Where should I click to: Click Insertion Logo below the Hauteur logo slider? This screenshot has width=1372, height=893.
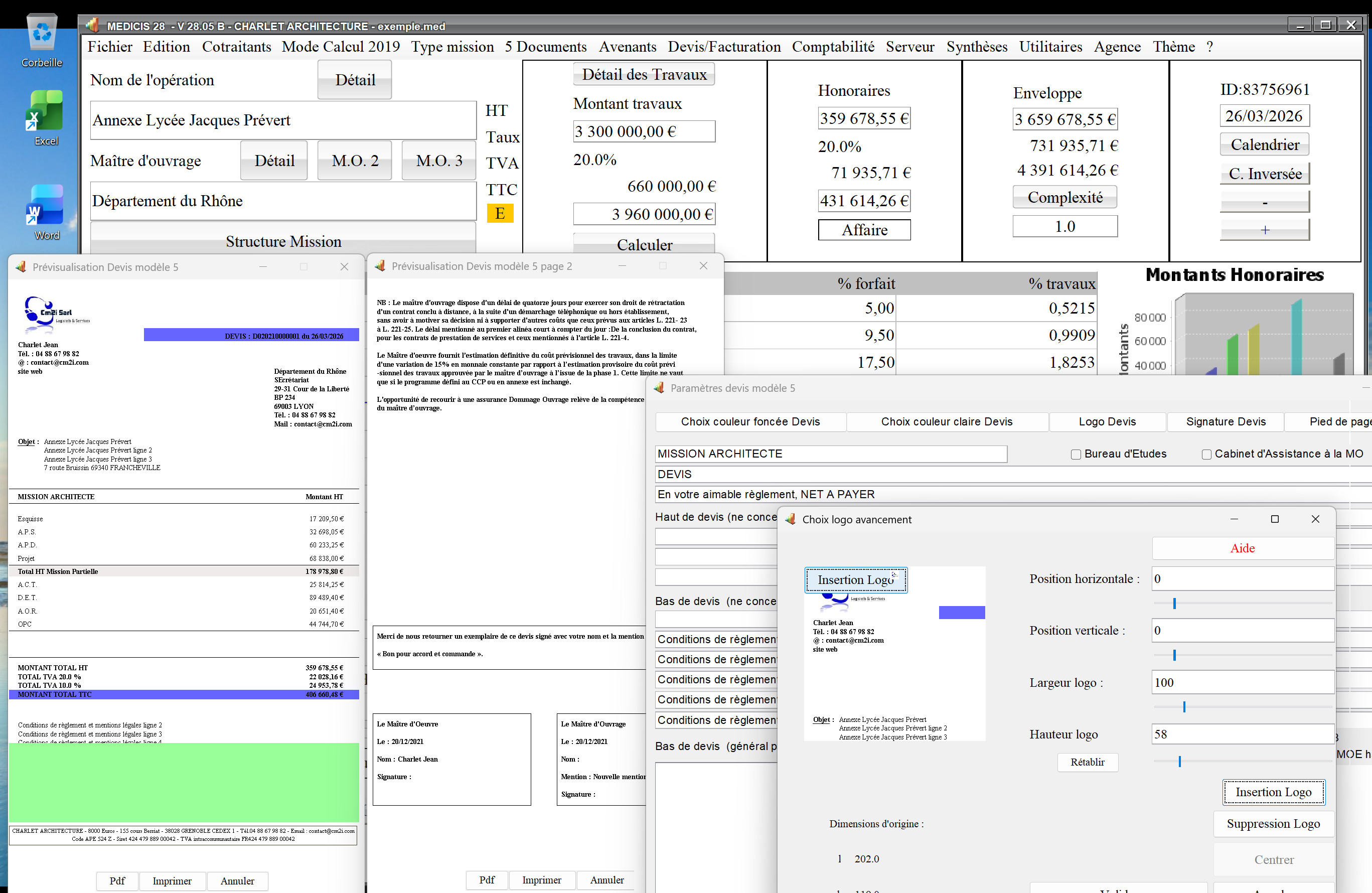[x=1273, y=792]
